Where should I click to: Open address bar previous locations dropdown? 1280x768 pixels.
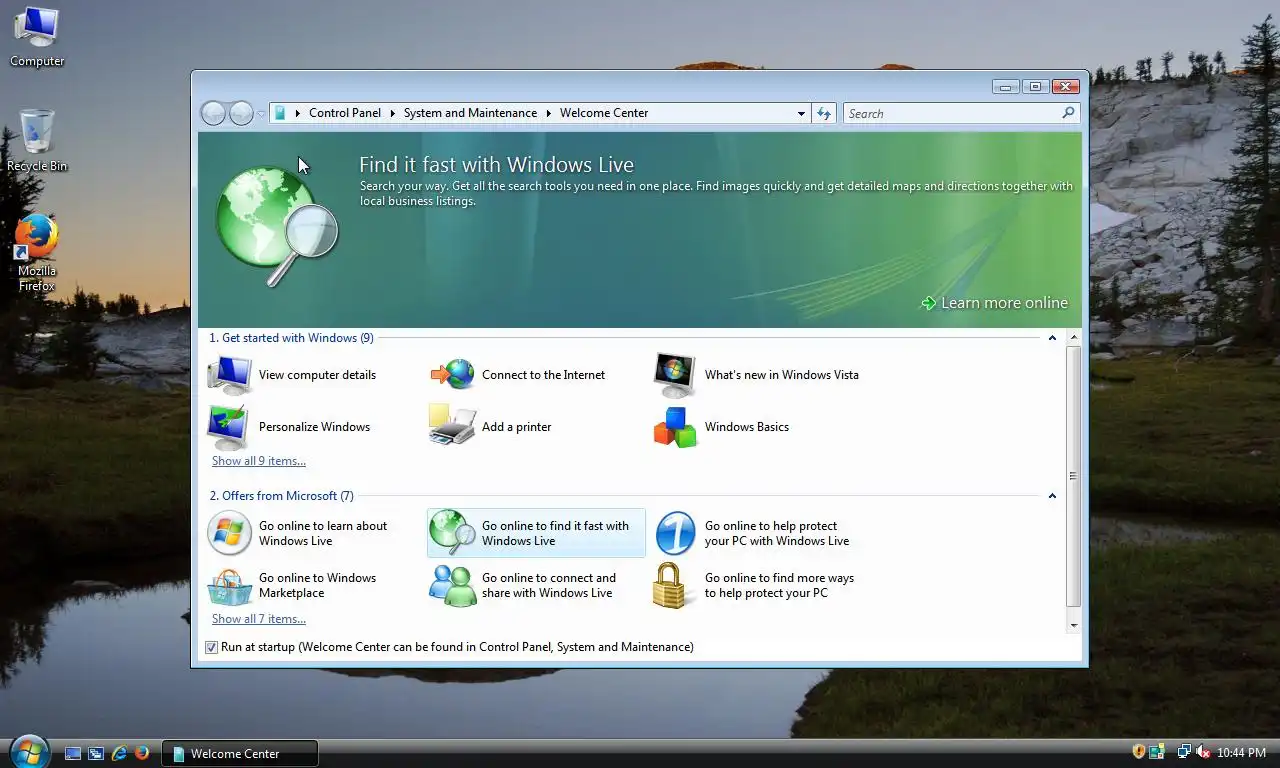pyautogui.click(x=801, y=113)
